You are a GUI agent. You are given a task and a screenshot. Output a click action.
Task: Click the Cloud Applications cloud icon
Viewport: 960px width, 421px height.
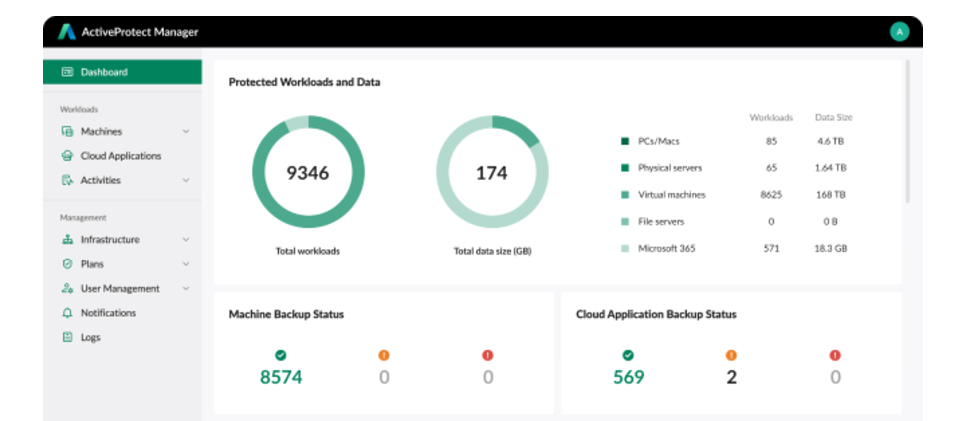[67, 156]
